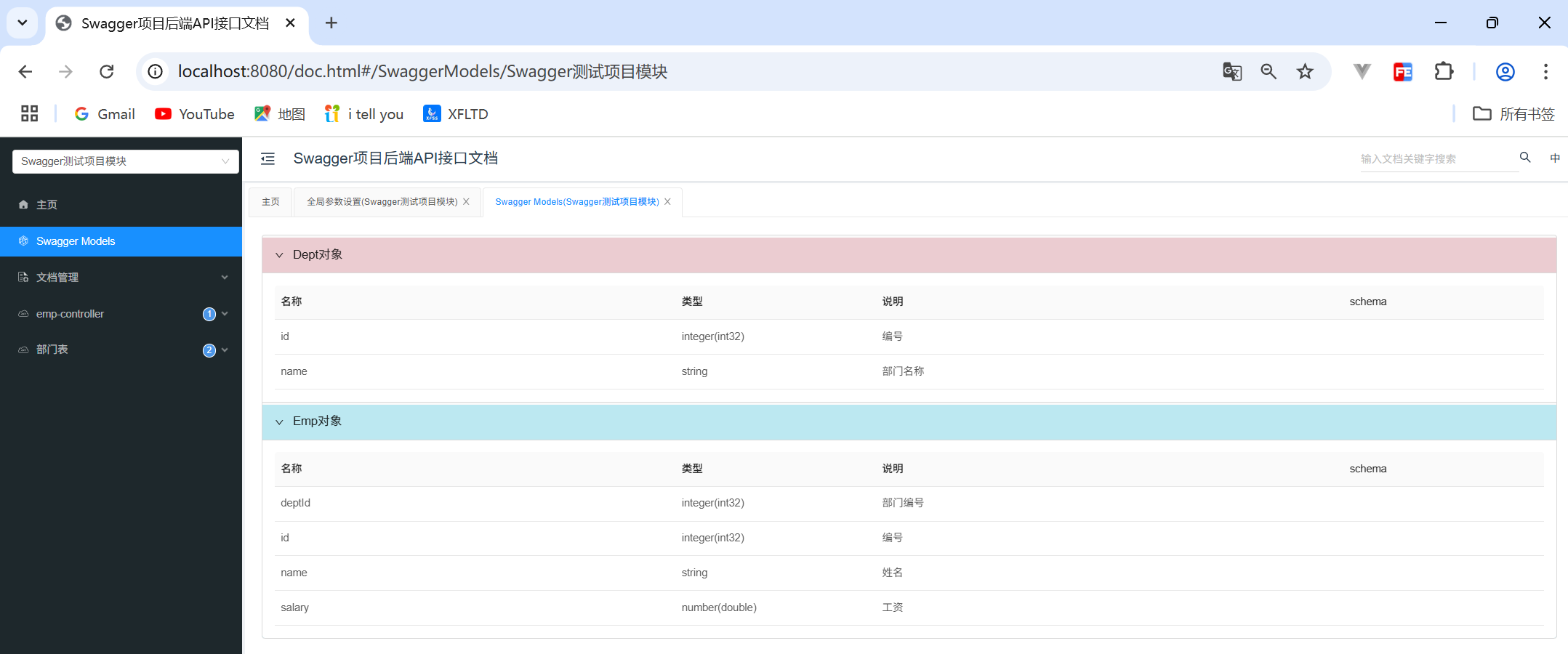Image resolution: width=1568 pixels, height=654 pixels.
Task: Click the search magnifier icon in header
Action: coord(1525,158)
